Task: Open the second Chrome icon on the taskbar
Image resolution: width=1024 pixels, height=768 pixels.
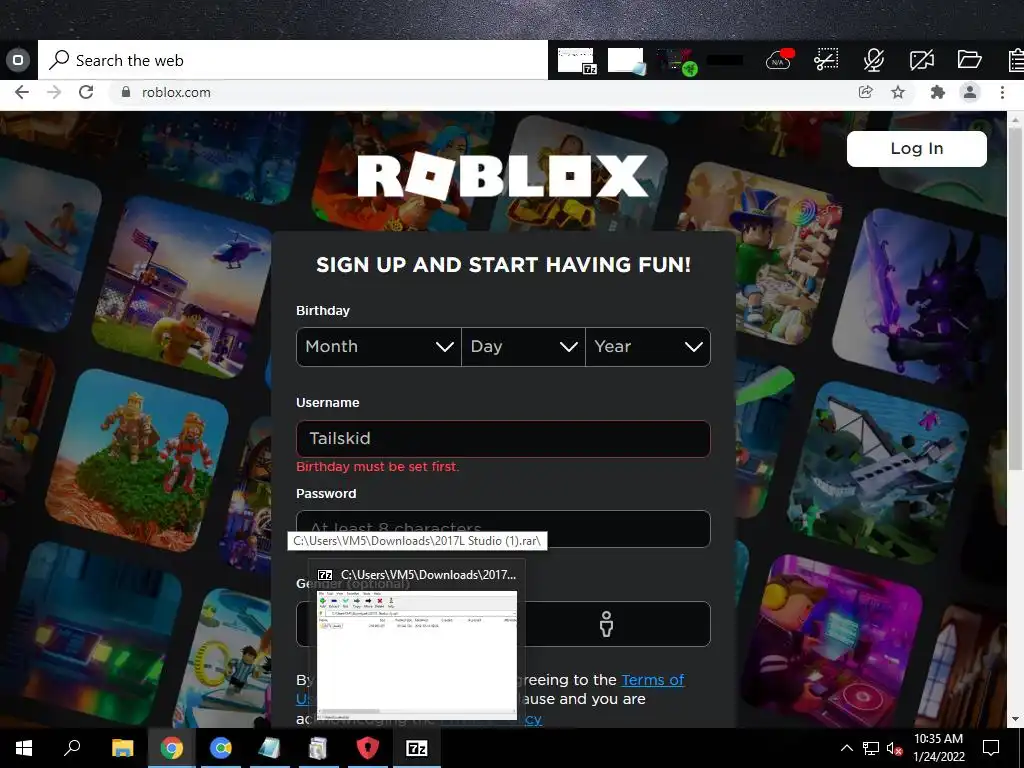Action: click(x=221, y=748)
